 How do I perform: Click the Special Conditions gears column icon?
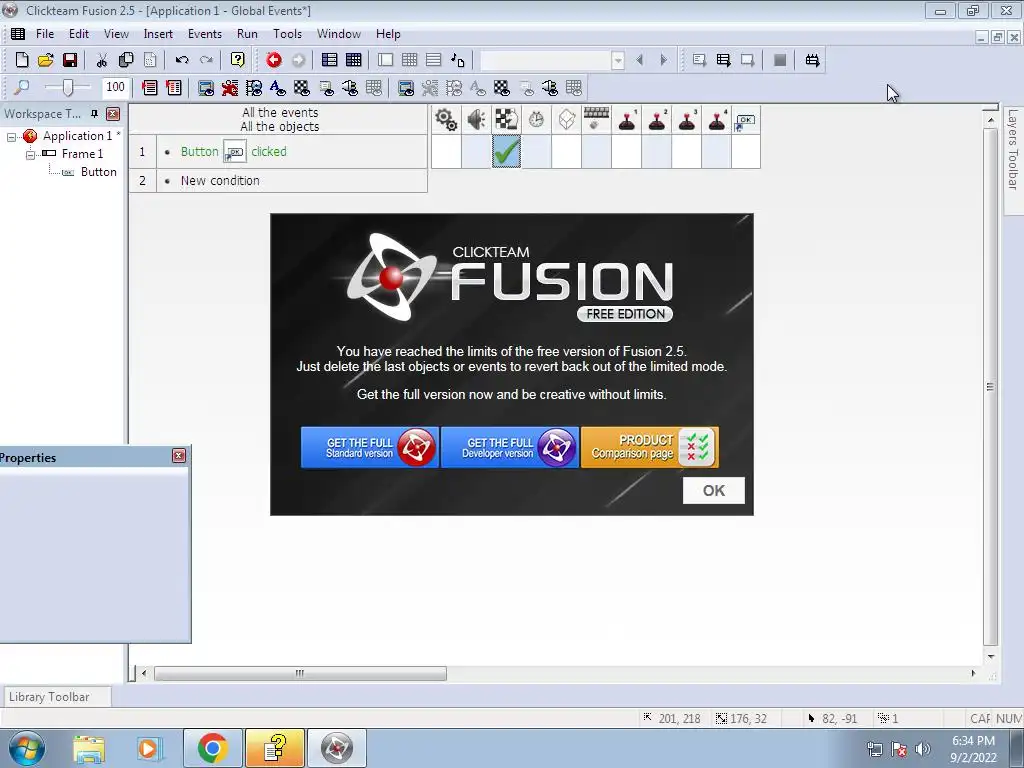446,120
